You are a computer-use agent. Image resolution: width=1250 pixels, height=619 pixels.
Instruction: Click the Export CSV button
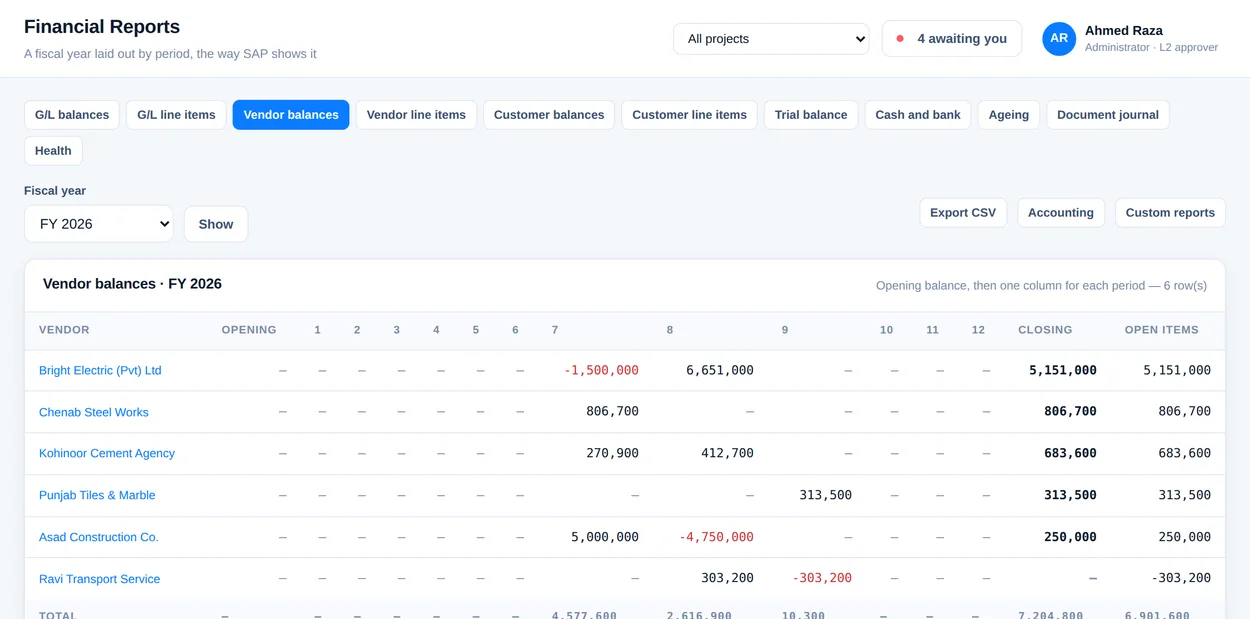963,213
